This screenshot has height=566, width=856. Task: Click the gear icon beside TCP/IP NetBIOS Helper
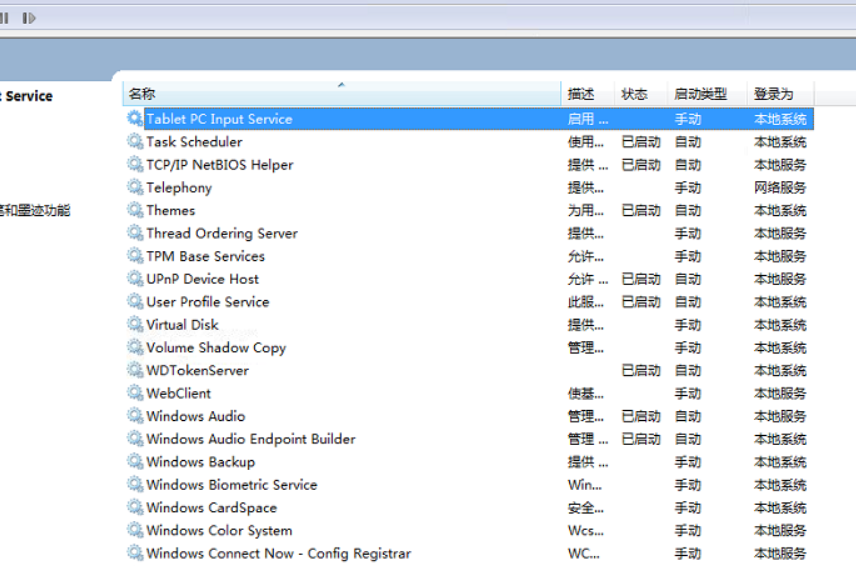135,164
